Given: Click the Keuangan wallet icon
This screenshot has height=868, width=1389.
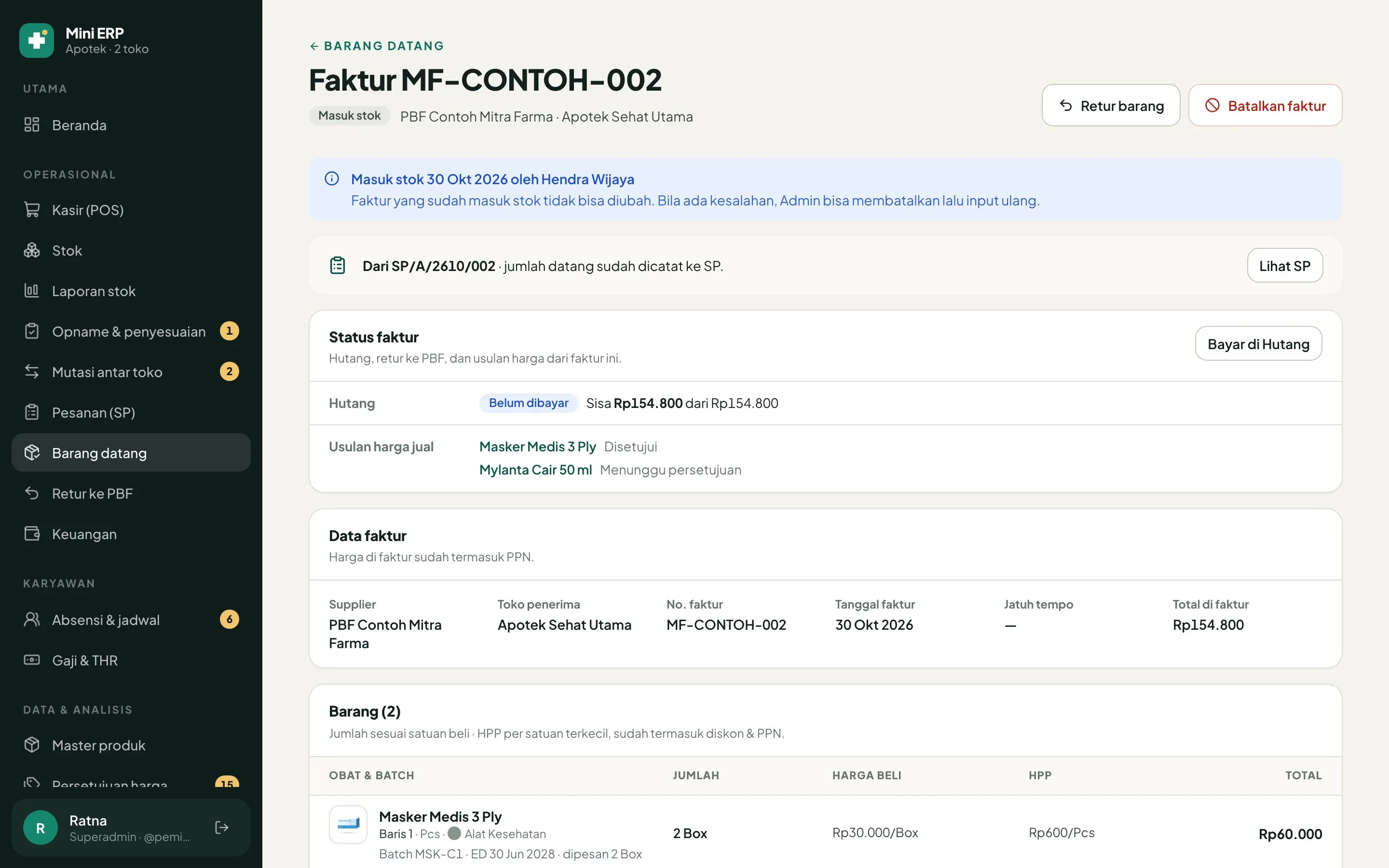Looking at the screenshot, I should [32, 533].
